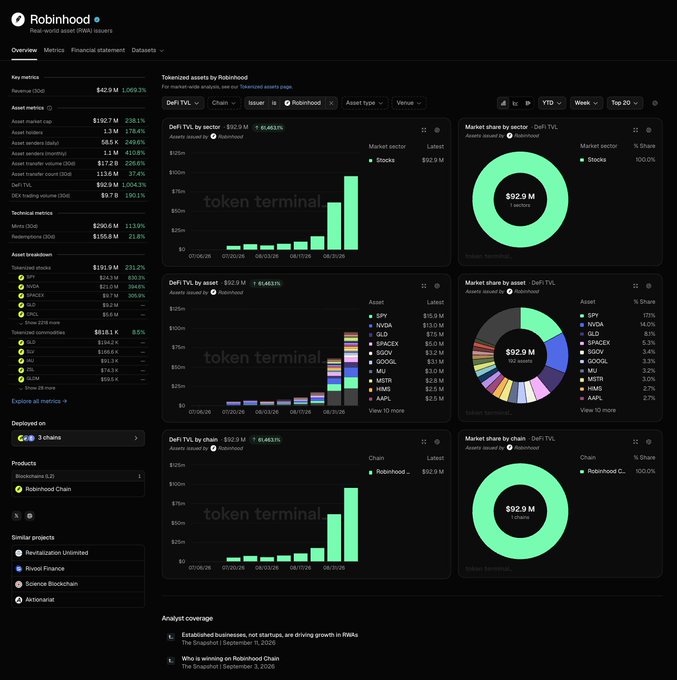Open options for DeFi TVL by sector
This screenshot has width=677, height=680.
click(437, 130)
